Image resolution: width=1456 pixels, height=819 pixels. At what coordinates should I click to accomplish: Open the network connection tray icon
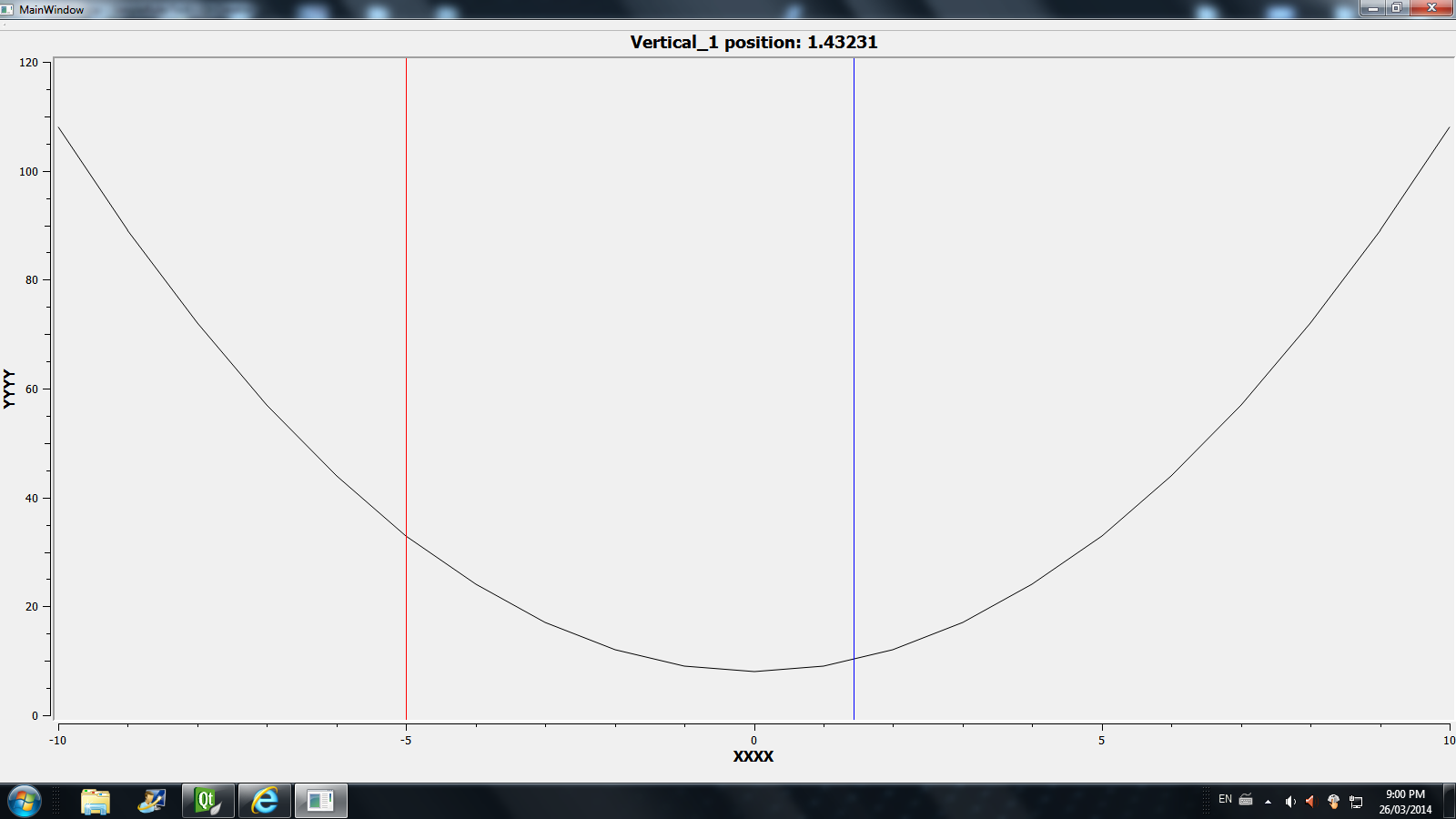[1356, 802]
